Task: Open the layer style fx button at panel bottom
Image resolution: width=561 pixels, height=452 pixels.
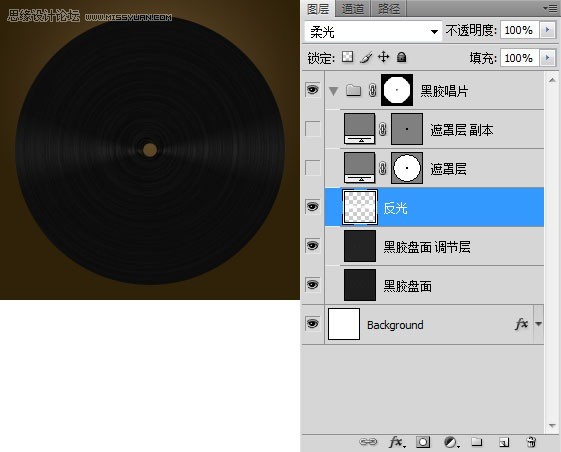Action: tap(396, 442)
